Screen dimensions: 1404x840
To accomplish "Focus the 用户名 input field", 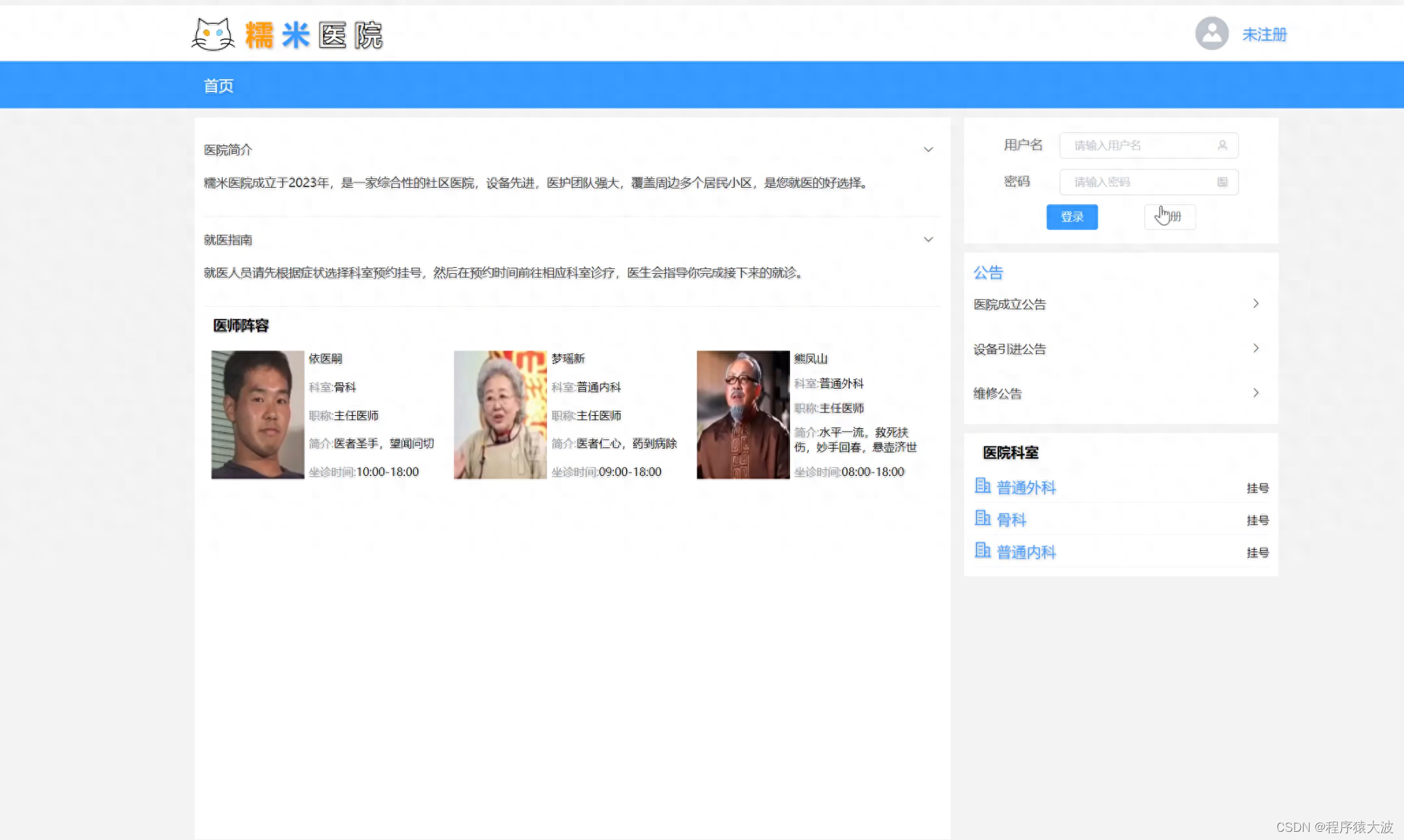I will (1140, 145).
